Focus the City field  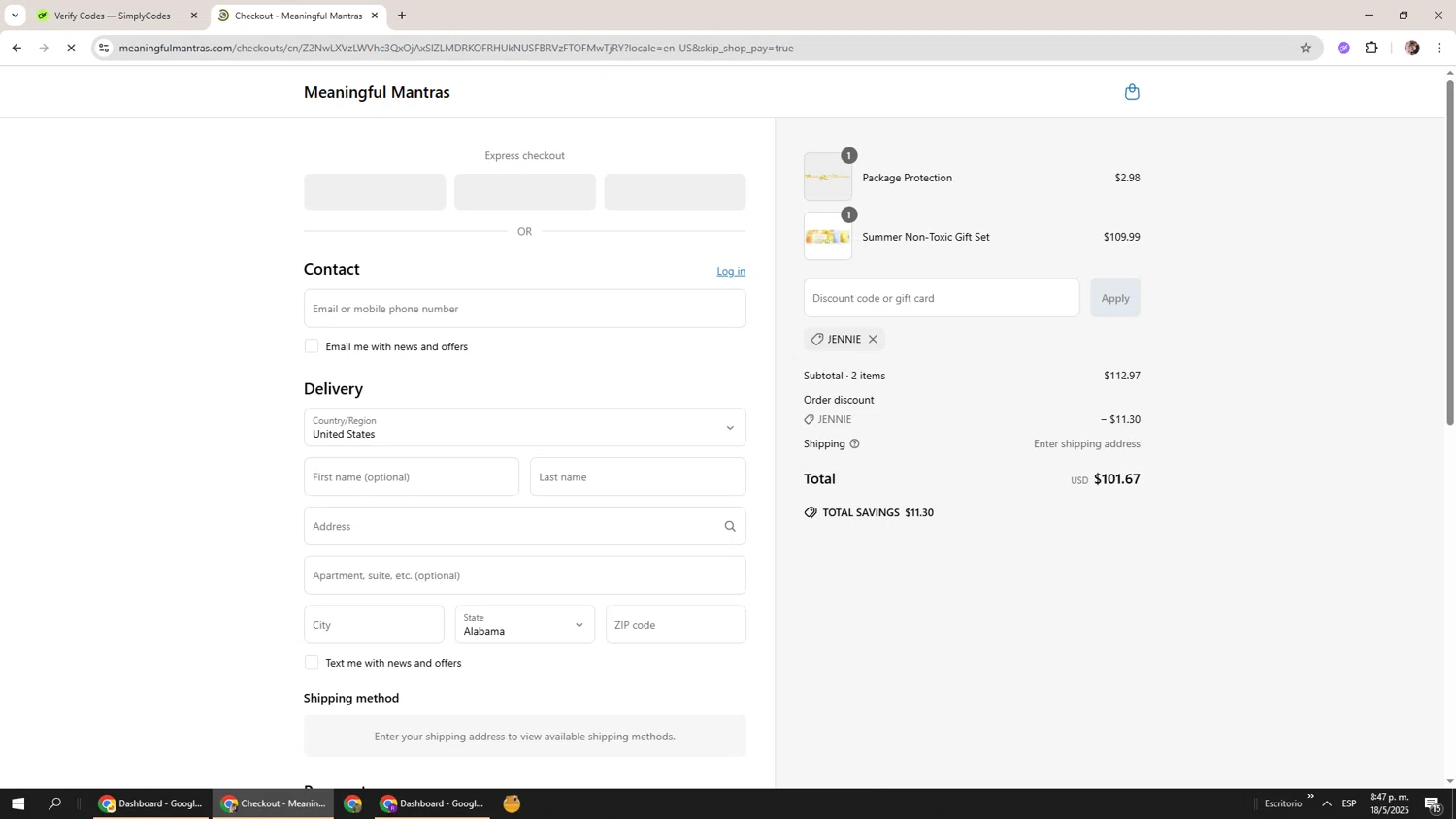pyautogui.click(x=374, y=625)
